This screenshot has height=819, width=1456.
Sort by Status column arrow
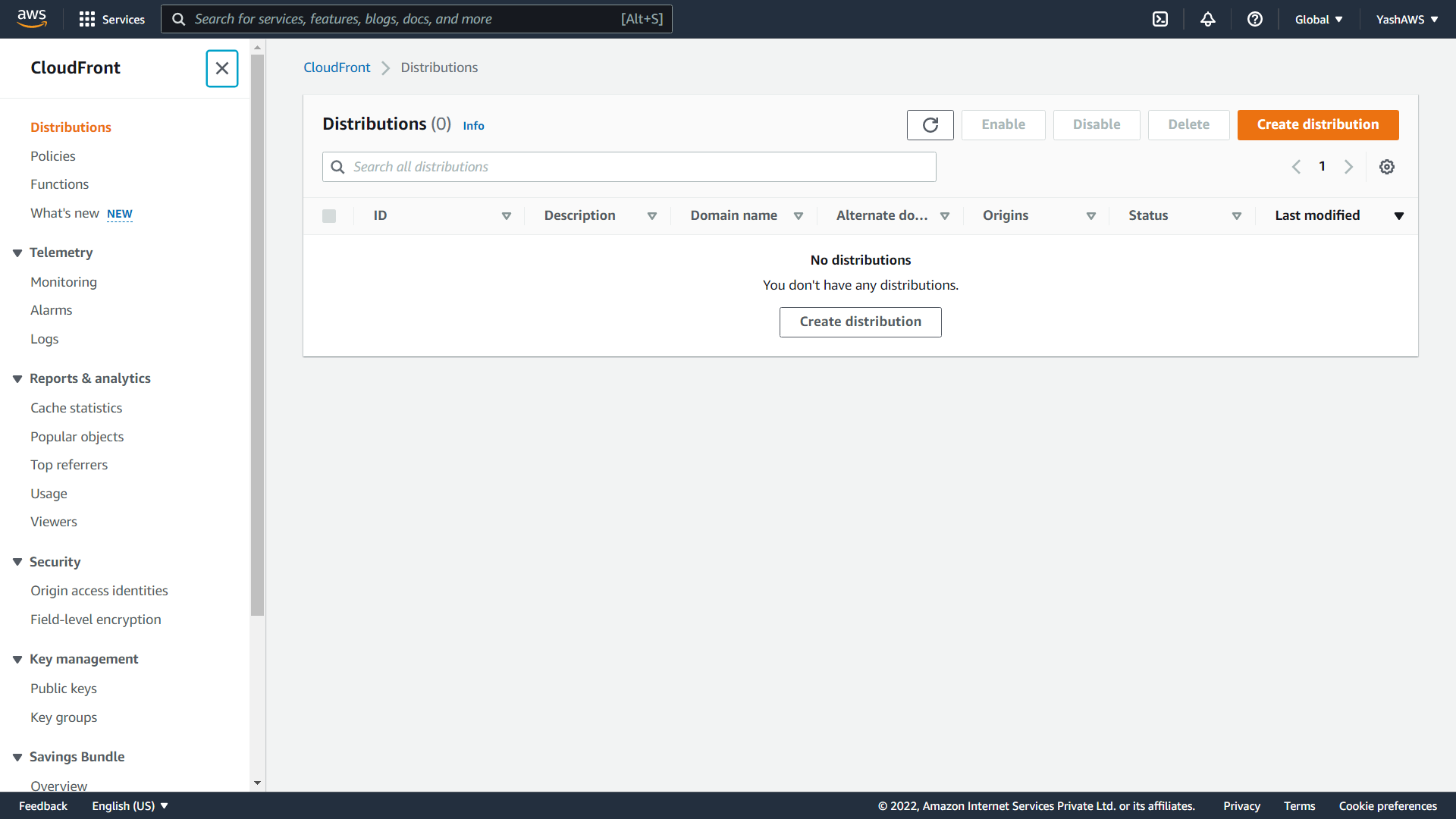pos(1237,216)
